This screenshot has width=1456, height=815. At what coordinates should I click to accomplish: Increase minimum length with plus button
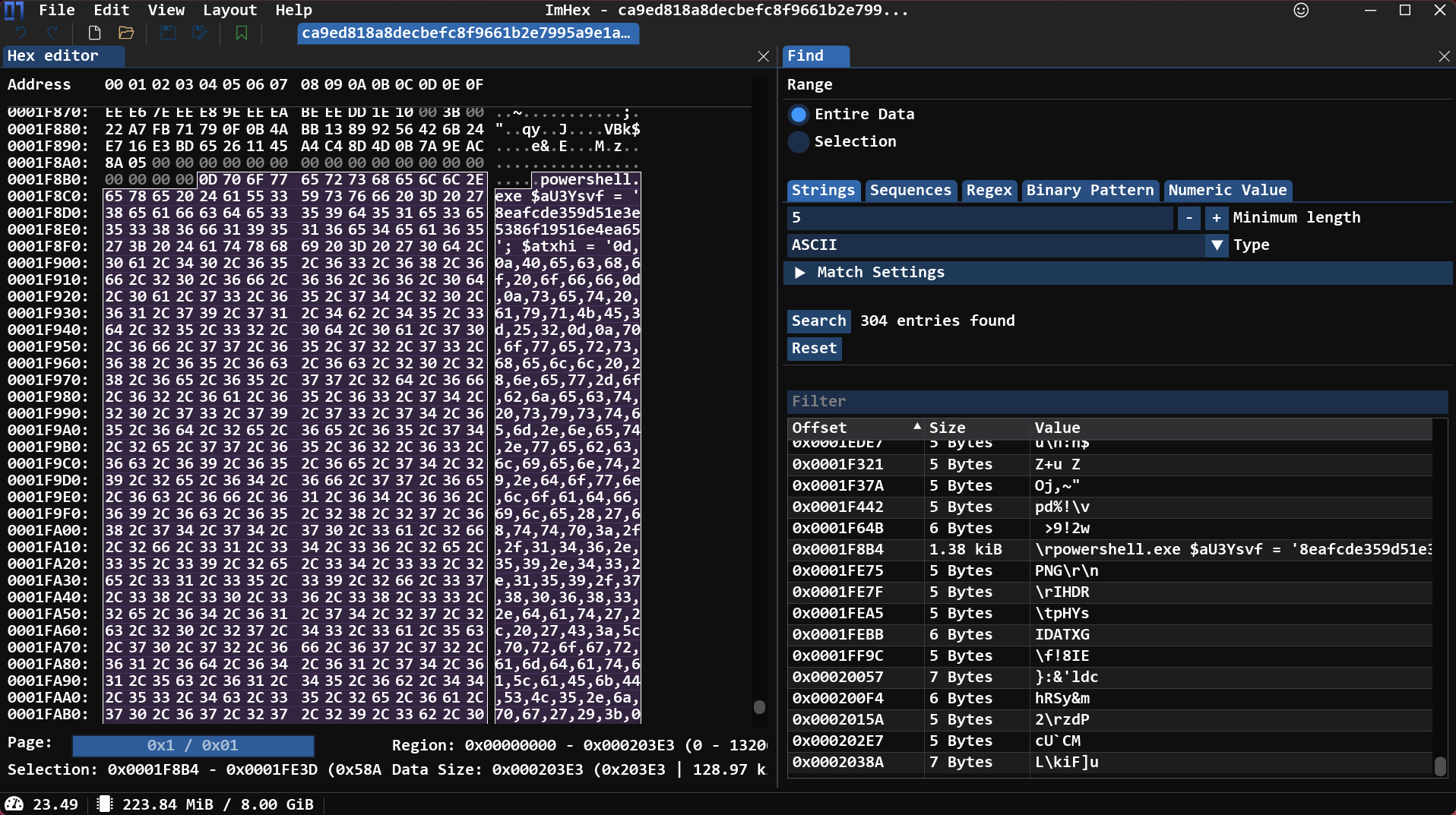[1216, 218]
